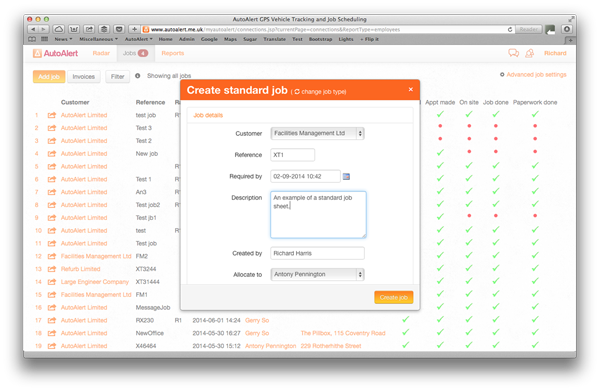The height and width of the screenshot is (391, 600).
Task: Open the chat messages icon in header
Action: (513, 53)
